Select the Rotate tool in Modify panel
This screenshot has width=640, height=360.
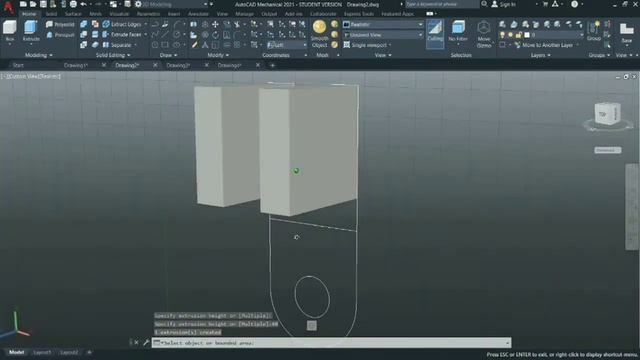pos(215,35)
